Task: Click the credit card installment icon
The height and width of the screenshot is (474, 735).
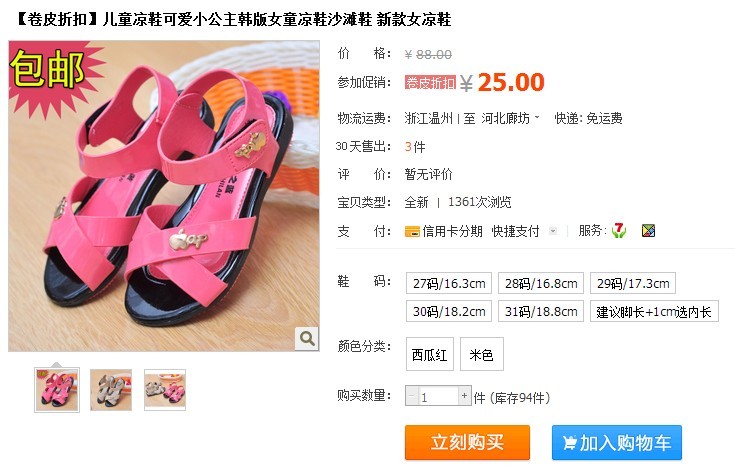Action: [x=412, y=232]
